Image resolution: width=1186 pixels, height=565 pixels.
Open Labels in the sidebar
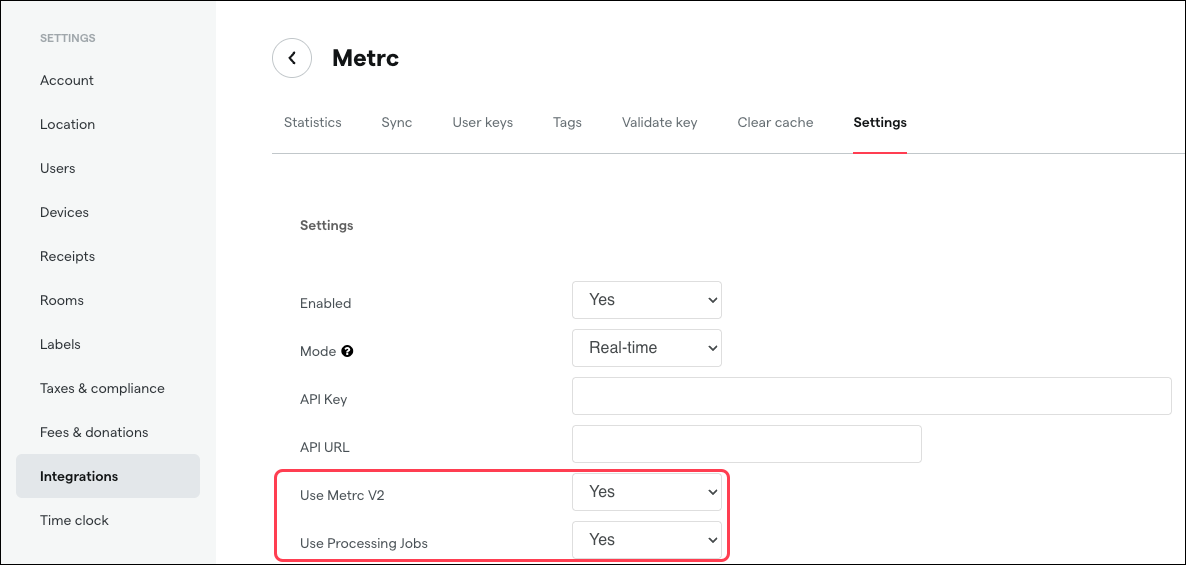(60, 344)
